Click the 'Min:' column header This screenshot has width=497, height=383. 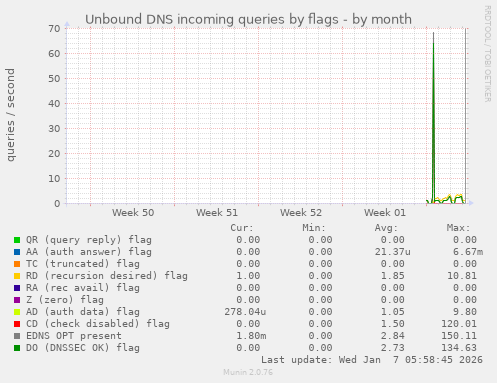point(314,228)
